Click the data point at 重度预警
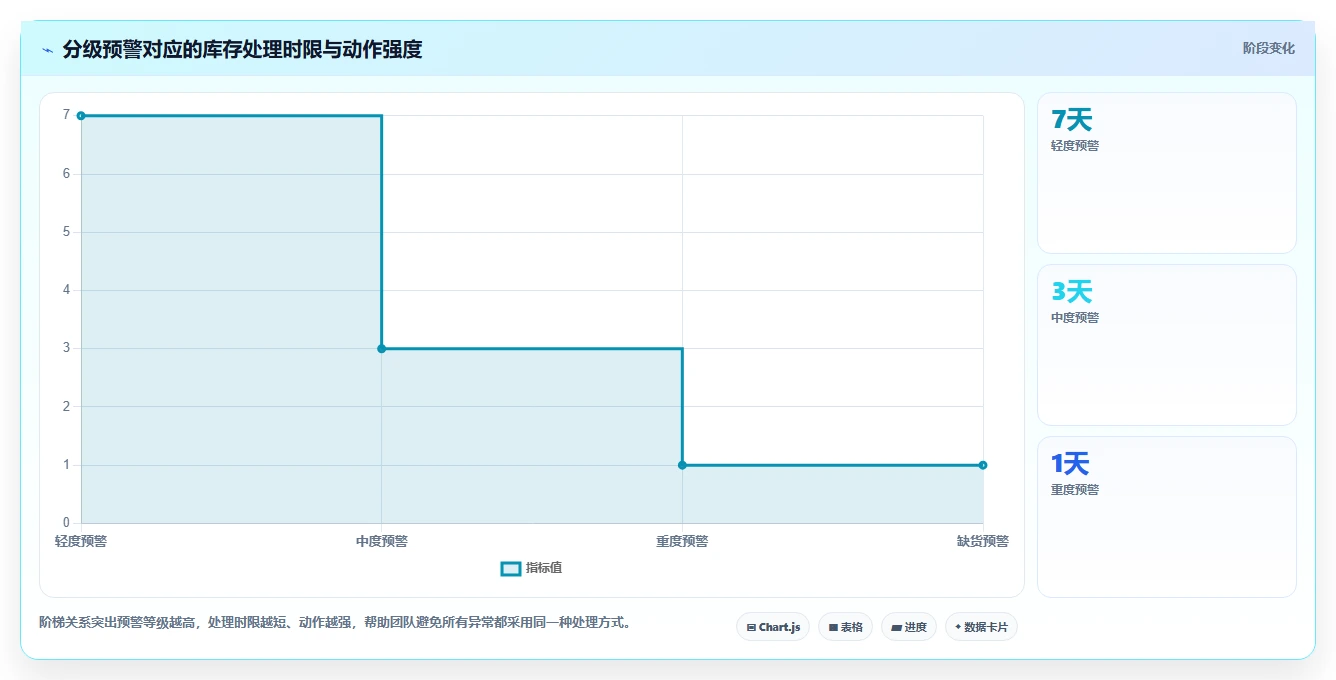Image resolution: width=1336 pixels, height=680 pixels. pyautogui.click(x=682, y=465)
